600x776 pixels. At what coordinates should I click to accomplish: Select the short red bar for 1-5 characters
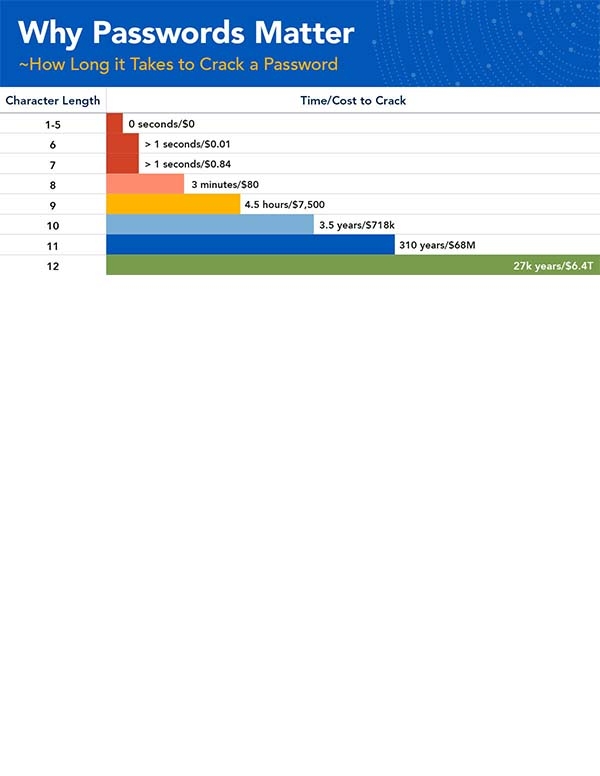(114, 124)
